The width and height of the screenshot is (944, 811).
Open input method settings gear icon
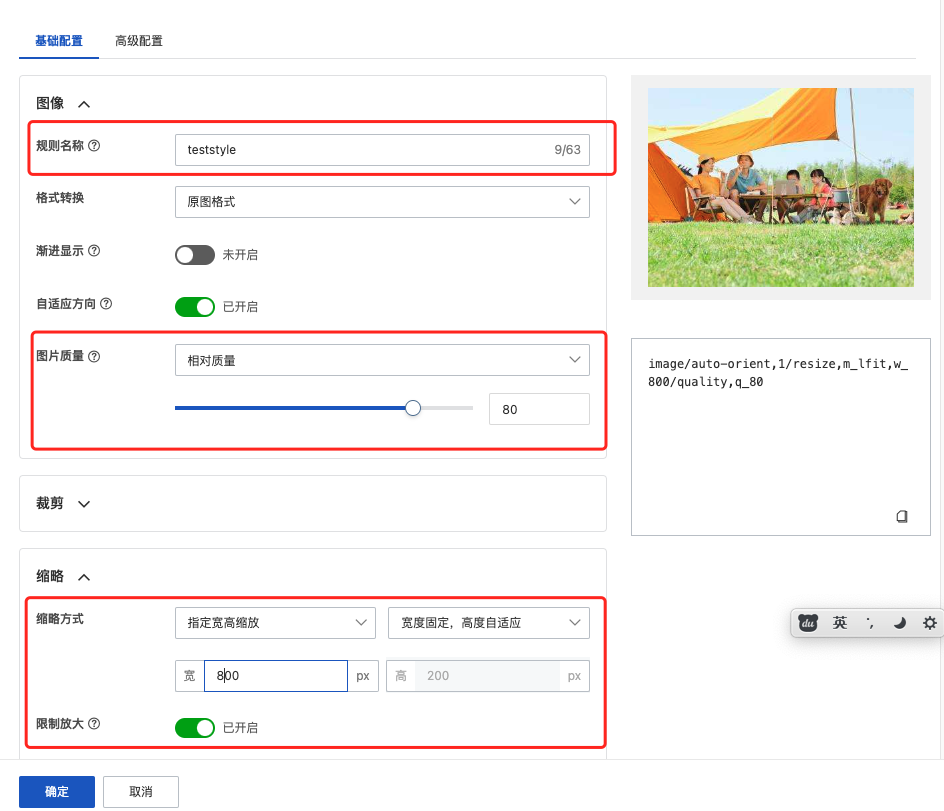[x=929, y=623]
